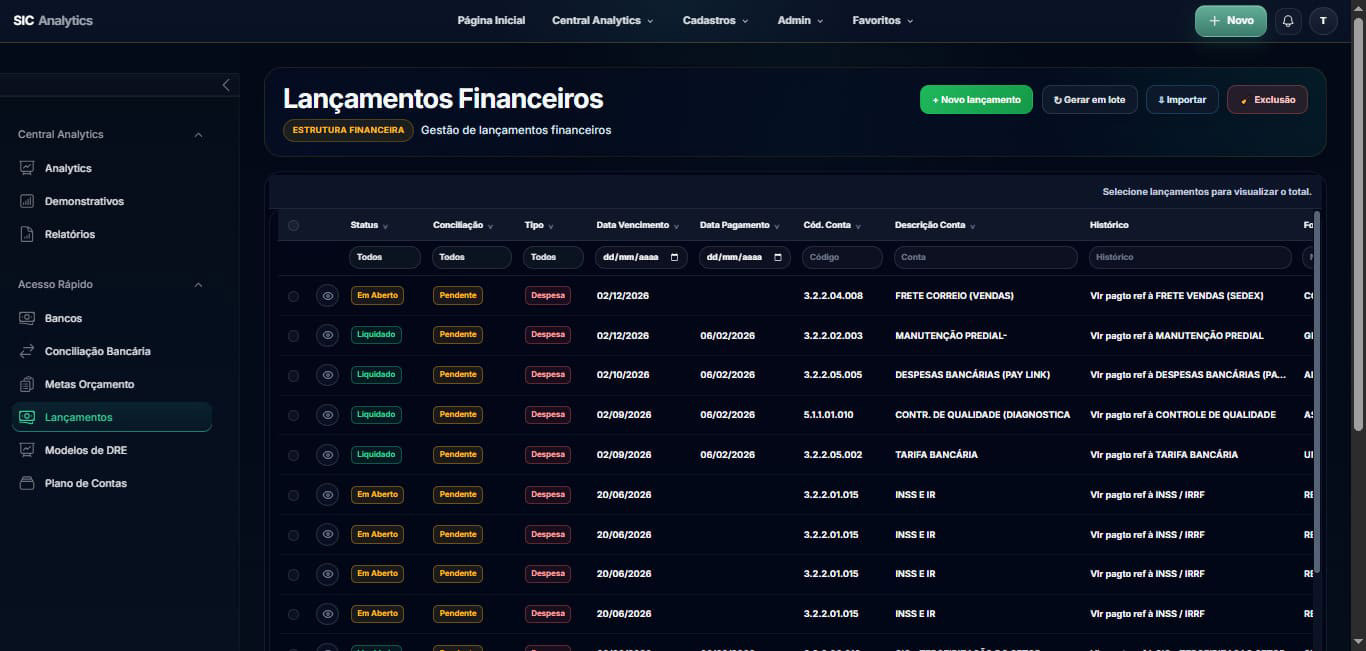The width and height of the screenshot is (1366, 651).
Task: Open the Cadastros menu dropdown
Action: tap(715, 21)
